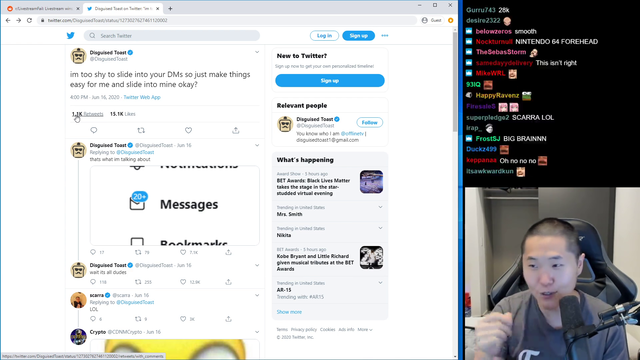Open the 1.1K Retweets link
The image size is (640, 360).
[x=87, y=114]
